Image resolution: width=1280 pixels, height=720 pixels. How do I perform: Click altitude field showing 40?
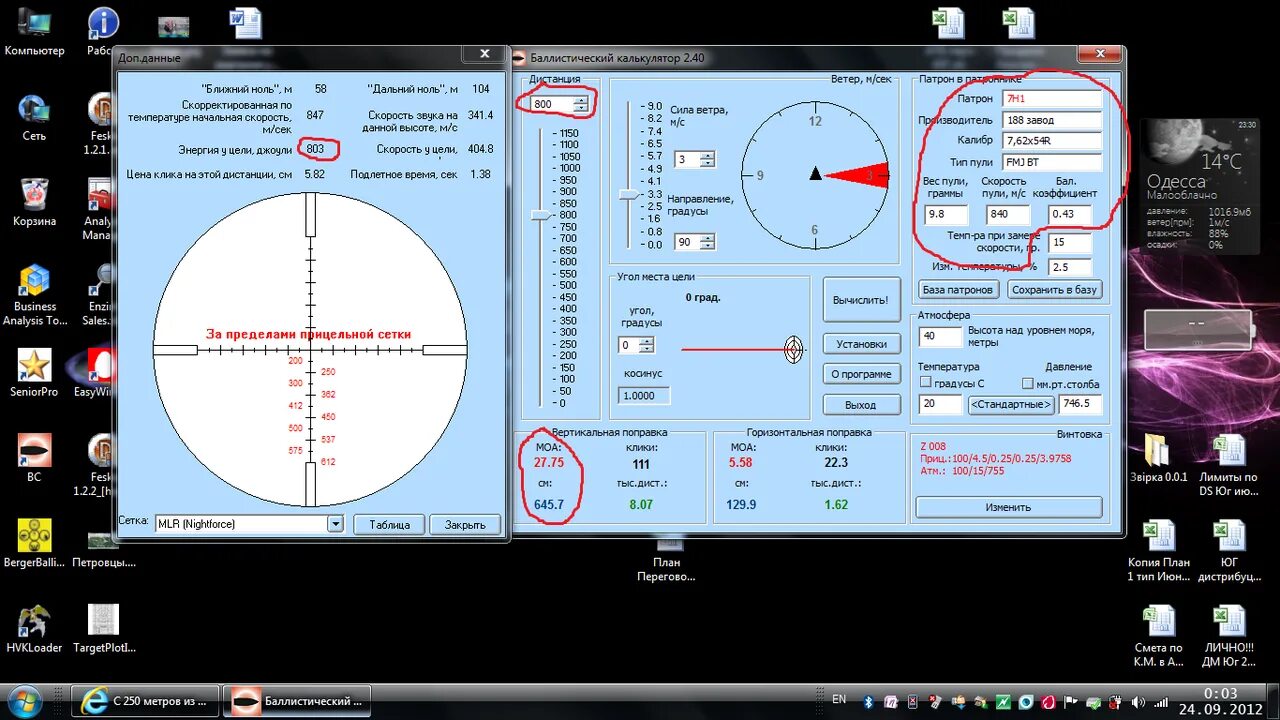(940, 336)
